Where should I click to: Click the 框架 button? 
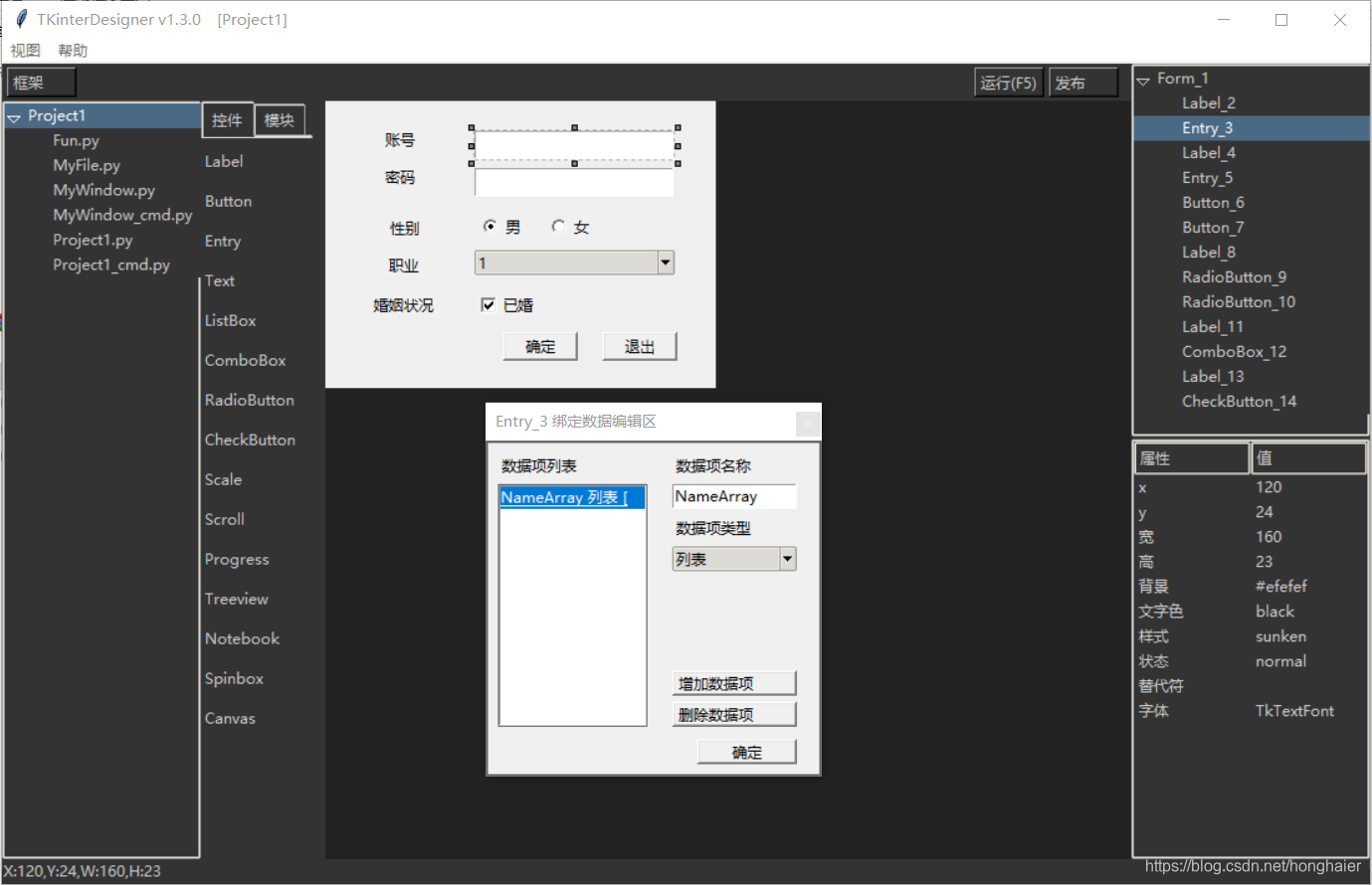tap(41, 83)
